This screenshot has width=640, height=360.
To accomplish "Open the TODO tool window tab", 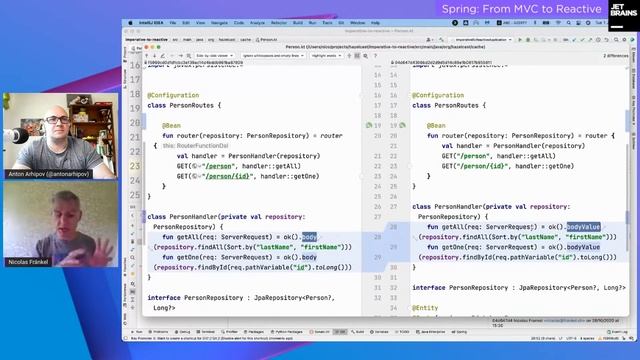I will point(402,332).
